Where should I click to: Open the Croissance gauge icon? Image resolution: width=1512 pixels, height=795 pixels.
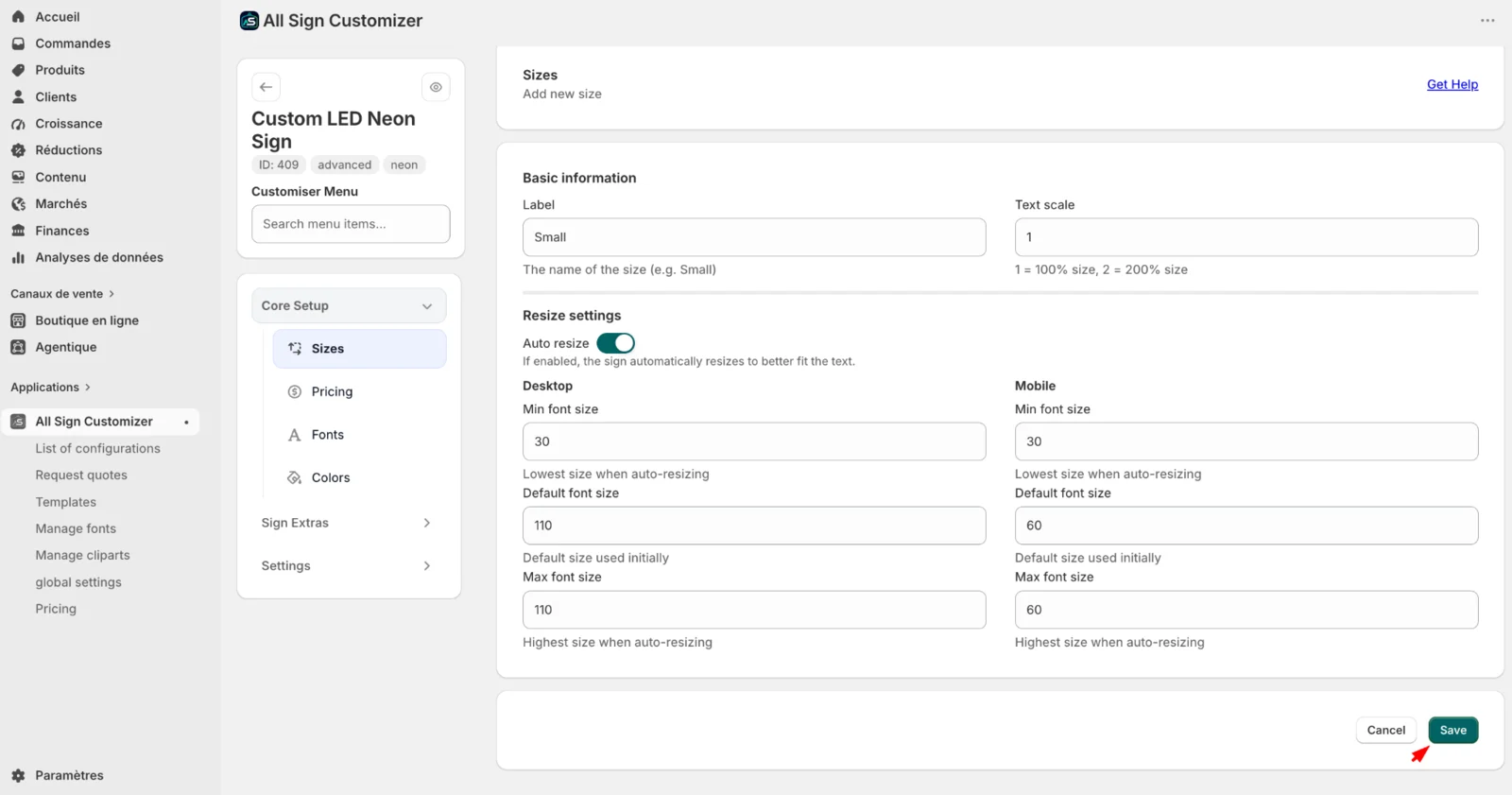[x=18, y=124]
